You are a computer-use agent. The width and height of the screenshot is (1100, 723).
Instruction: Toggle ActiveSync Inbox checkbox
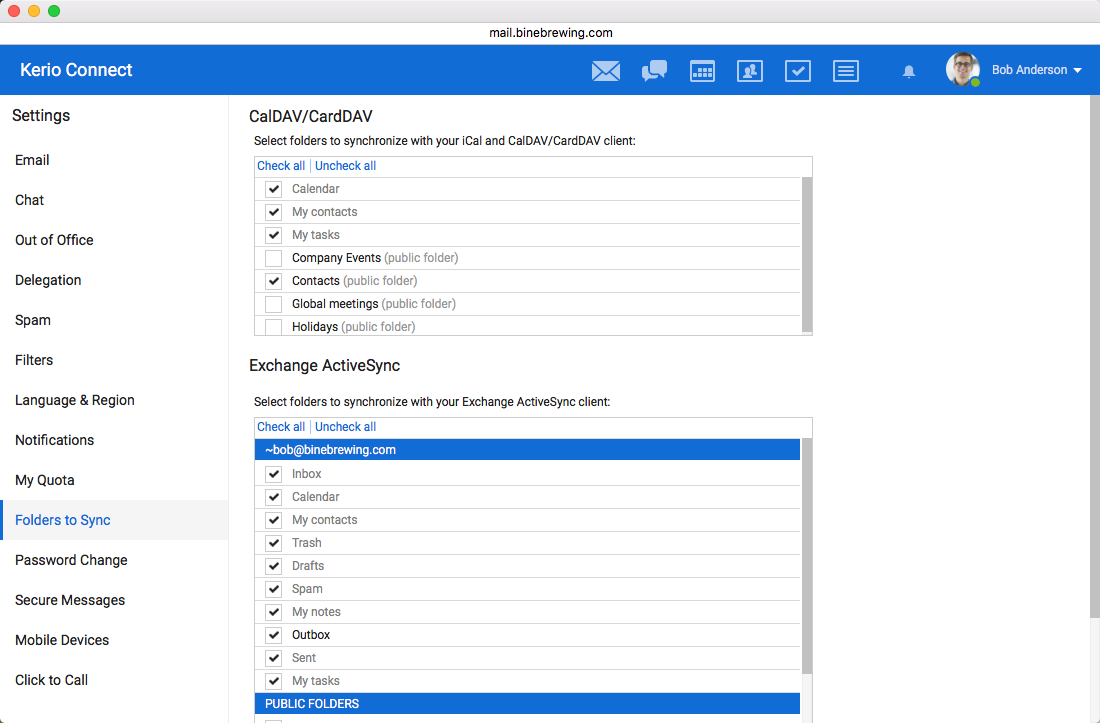[x=274, y=474]
